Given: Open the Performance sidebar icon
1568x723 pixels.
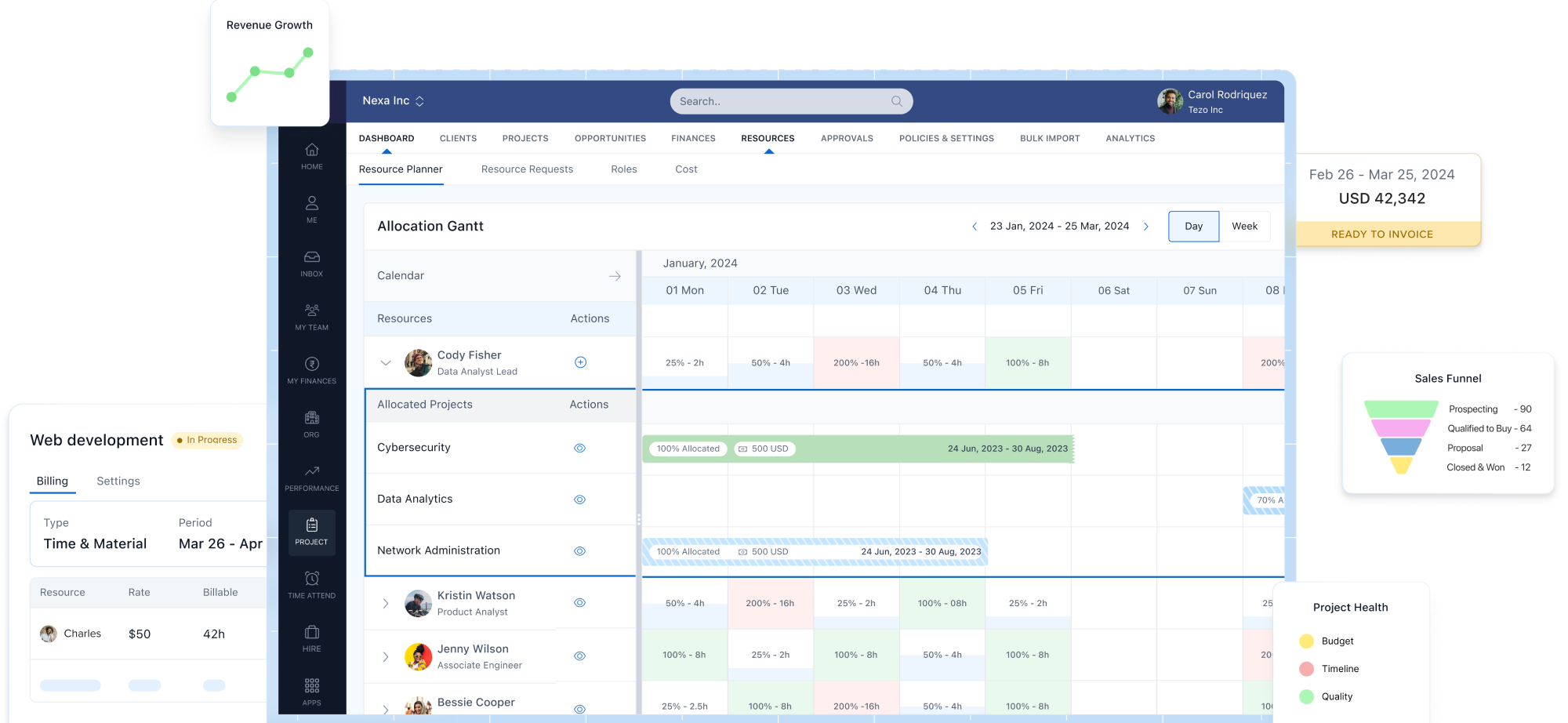Looking at the screenshot, I should coord(311,477).
